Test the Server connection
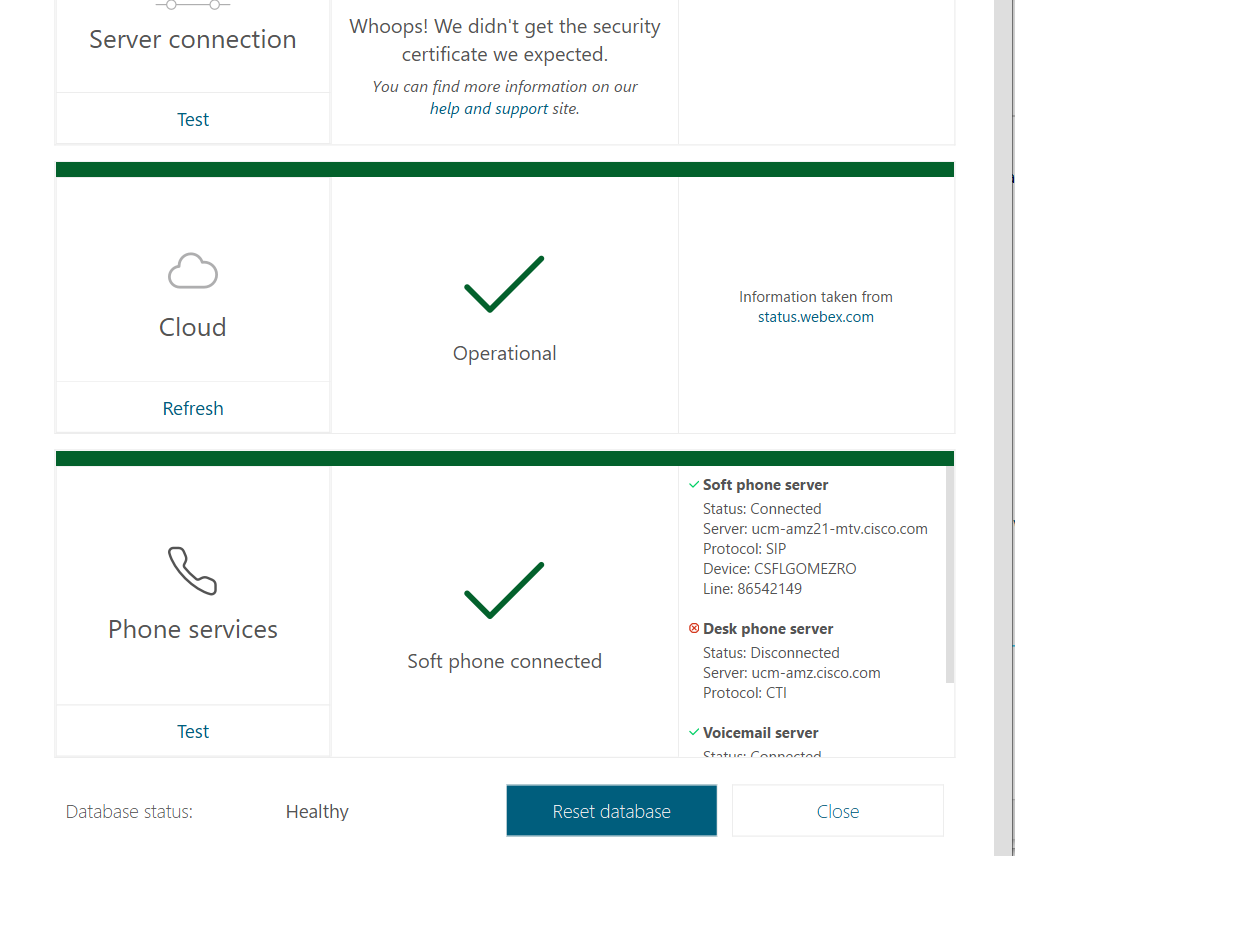This screenshot has width=1257, height=933. (x=192, y=118)
